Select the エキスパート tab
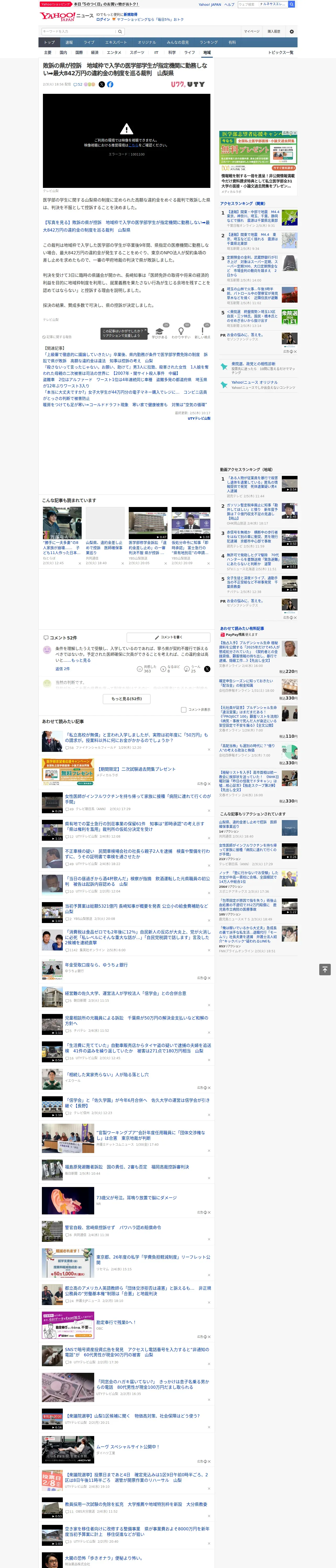The height and width of the screenshot is (1568, 336). [116, 43]
